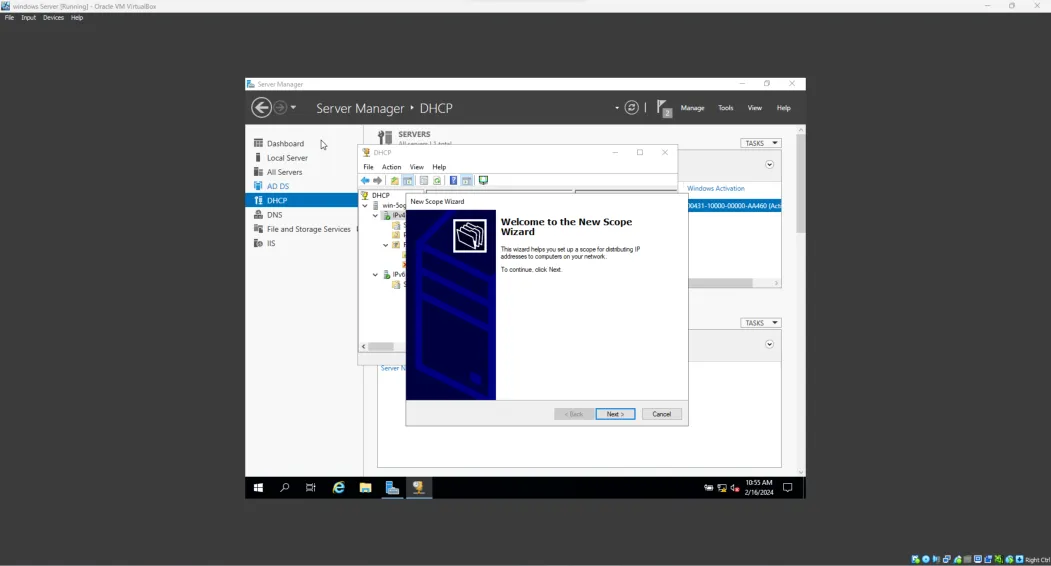
Task: Switch to Server Manager taskbar button
Action: (x=392, y=488)
